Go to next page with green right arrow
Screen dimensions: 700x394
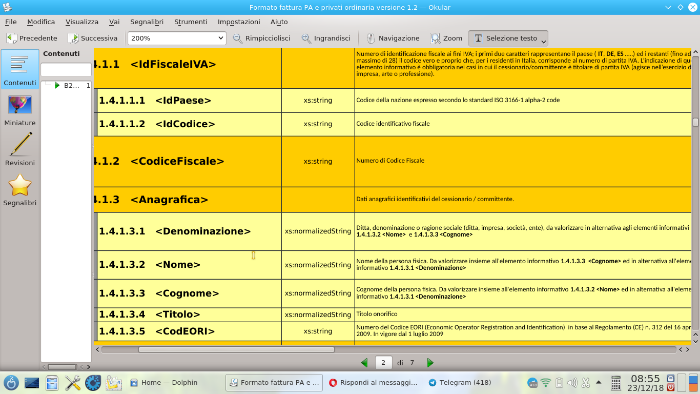pyautogui.click(x=430, y=363)
